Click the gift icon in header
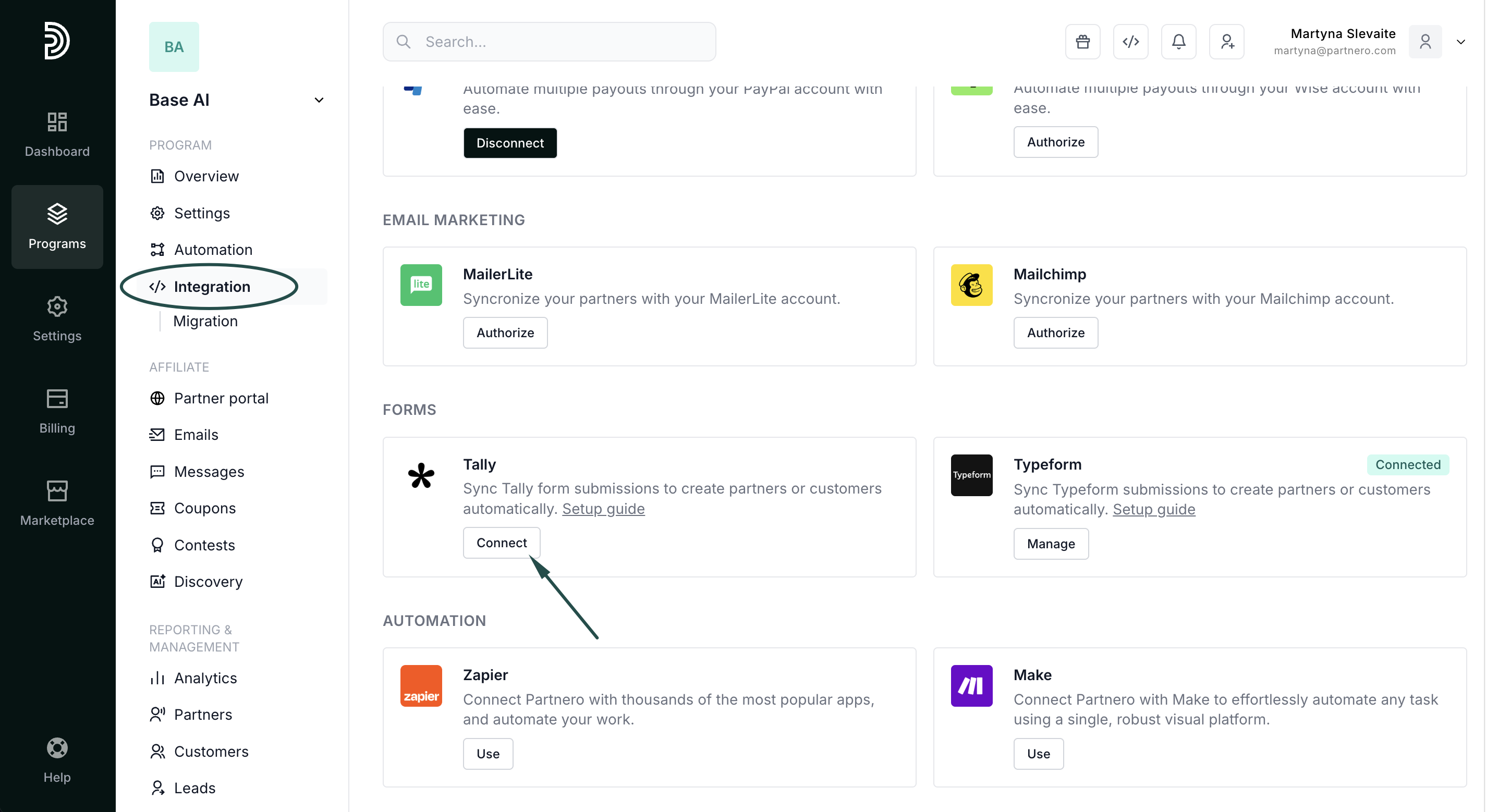This screenshot has height=812, width=1486. click(x=1082, y=42)
